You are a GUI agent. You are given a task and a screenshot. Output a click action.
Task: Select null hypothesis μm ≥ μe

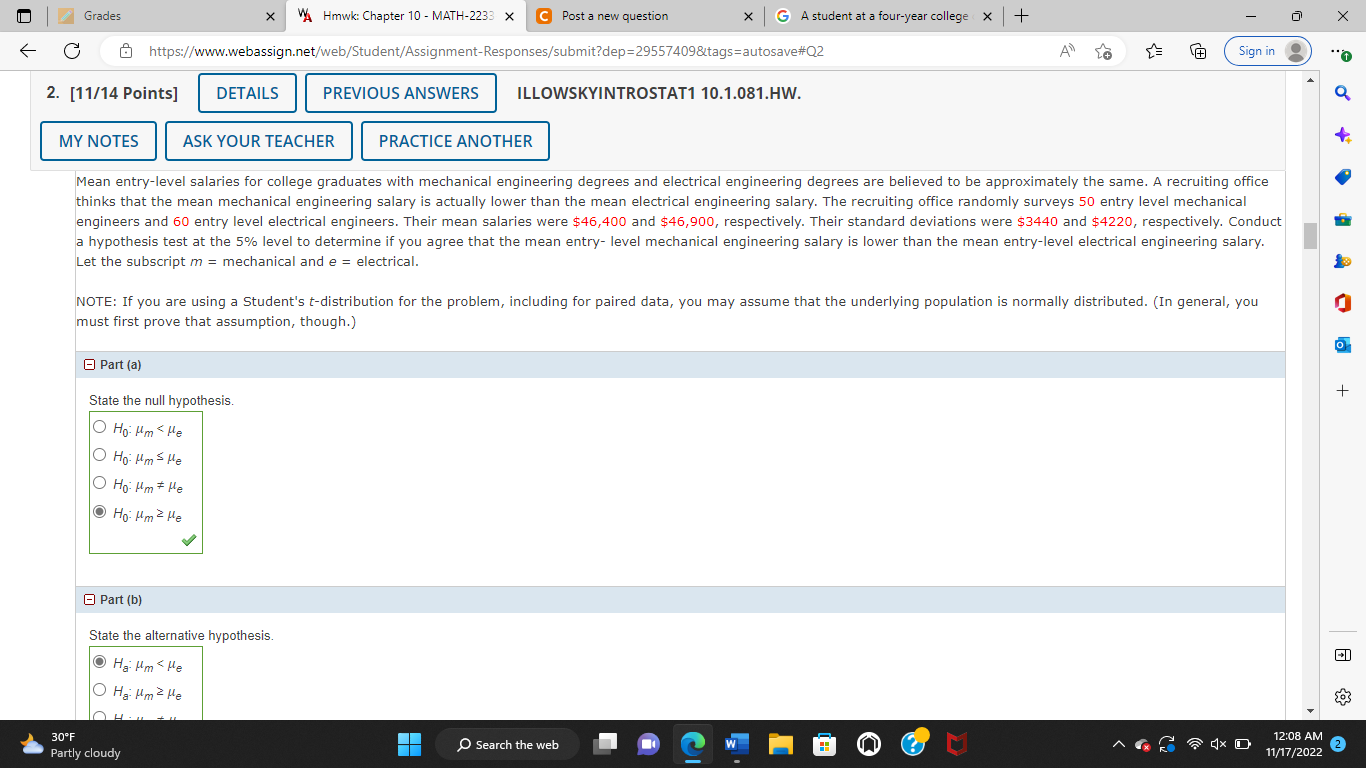100,511
